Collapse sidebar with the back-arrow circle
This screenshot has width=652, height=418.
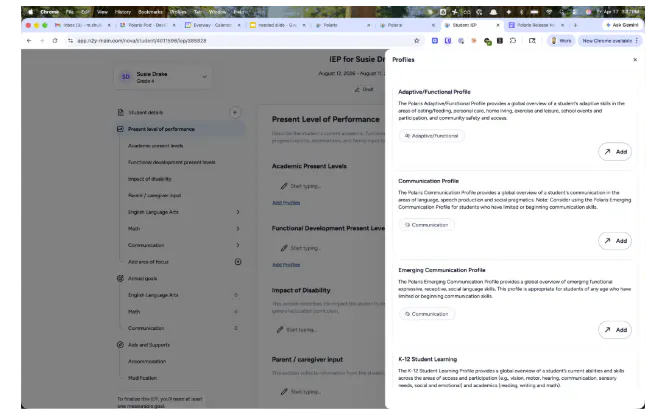[x=237, y=113]
